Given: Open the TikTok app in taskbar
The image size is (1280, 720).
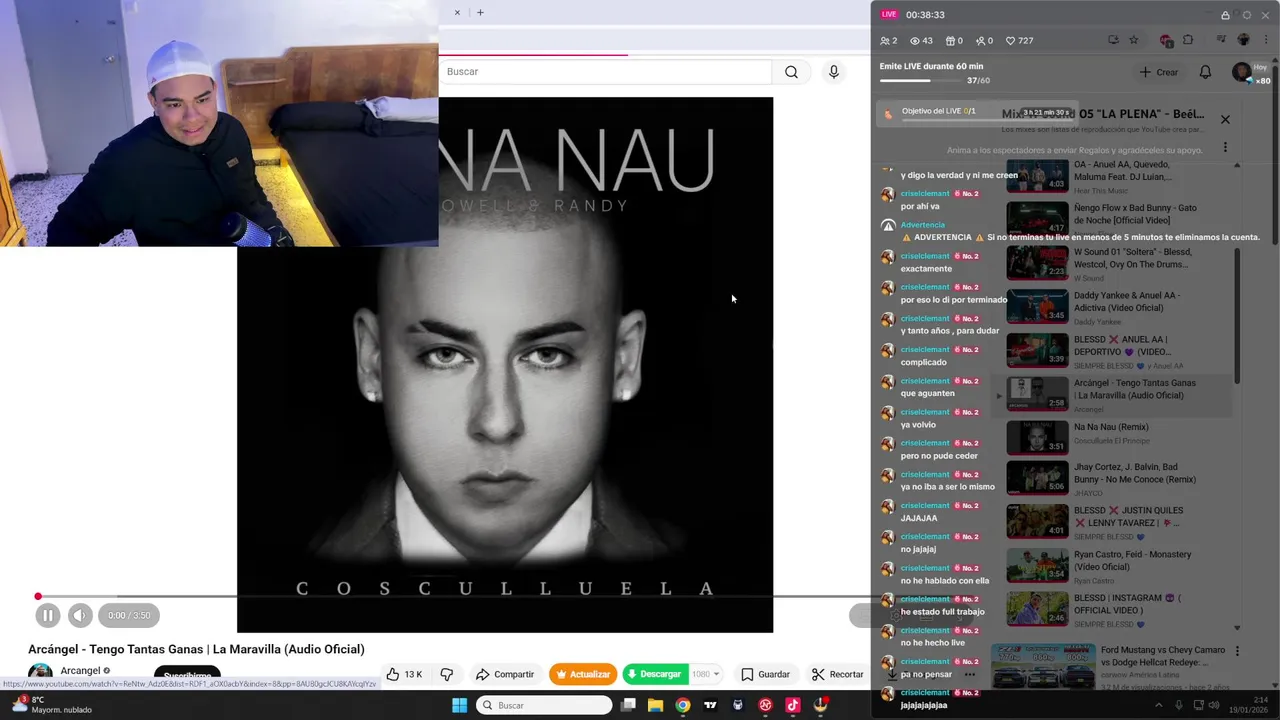Looking at the screenshot, I should pos(792,705).
